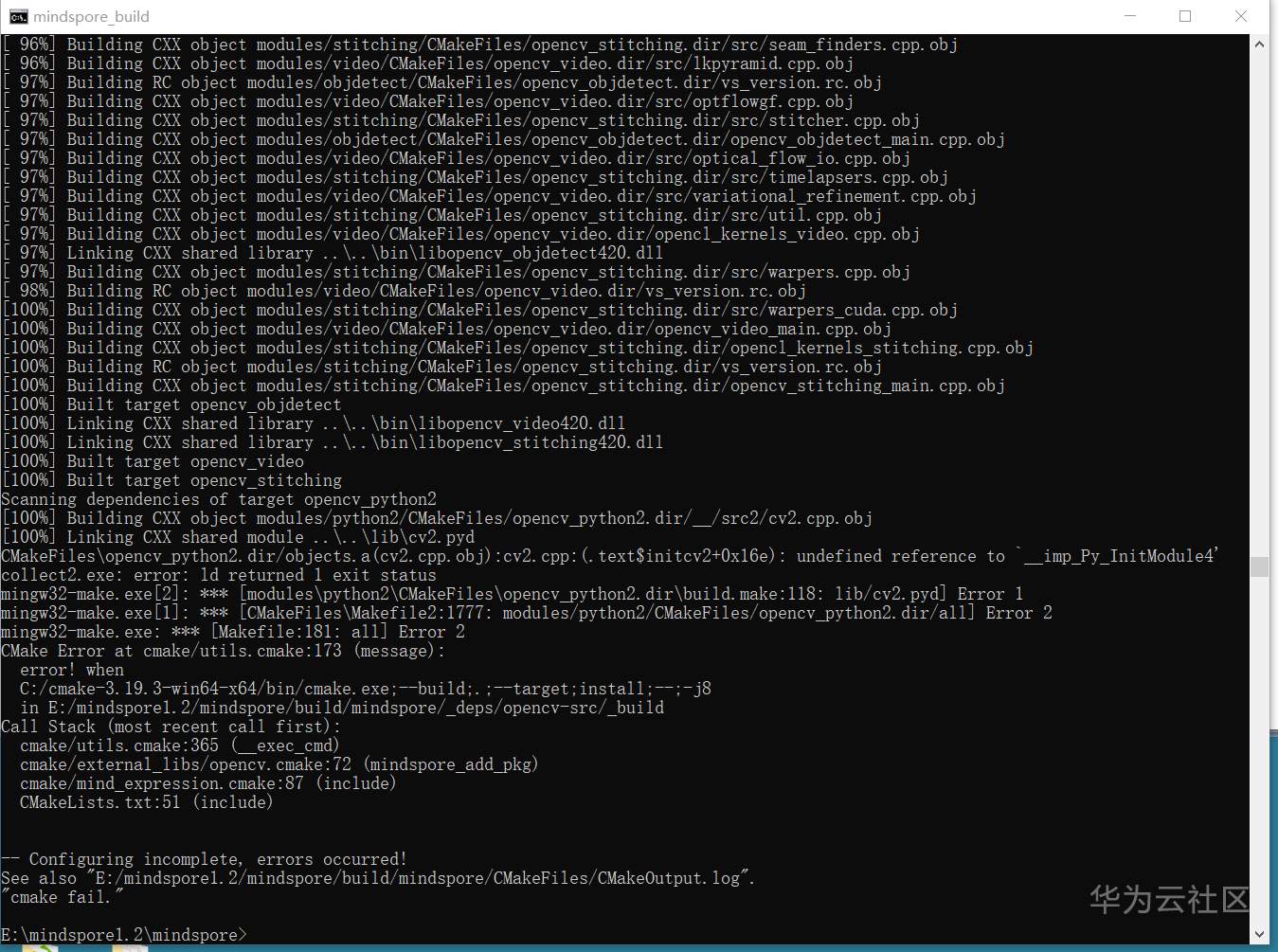Image resolution: width=1278 pixels, height=952 pixels.
Task: Select the cv2.cpp.obj build line
Action: coord(437,518)
